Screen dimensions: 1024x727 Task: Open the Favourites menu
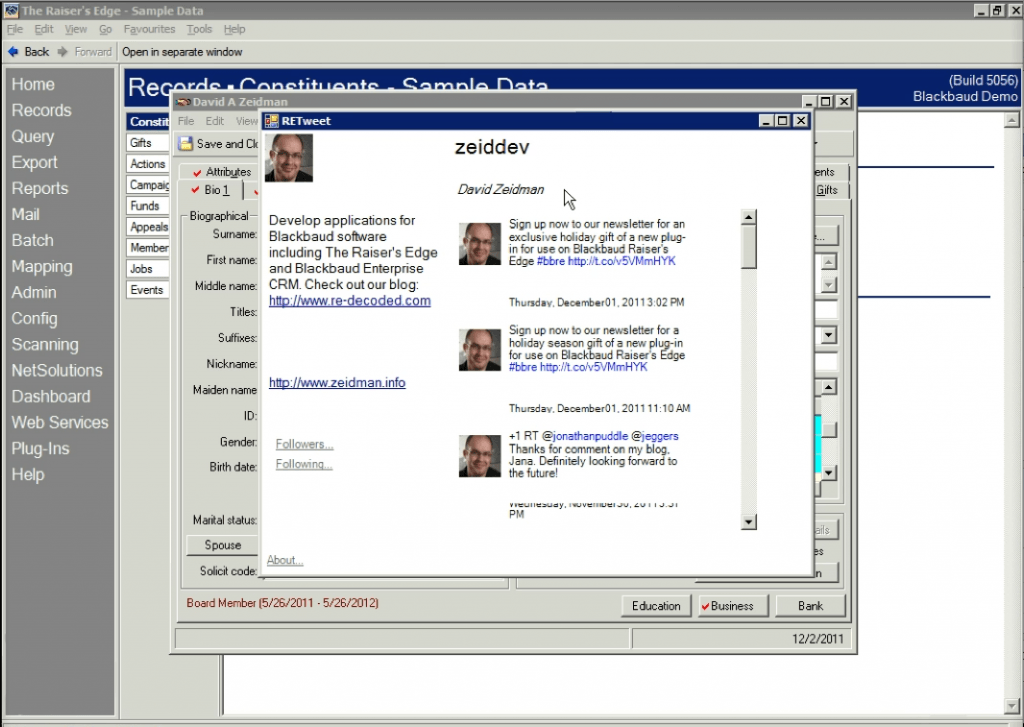pyautogui.click(x=150, y=29)
